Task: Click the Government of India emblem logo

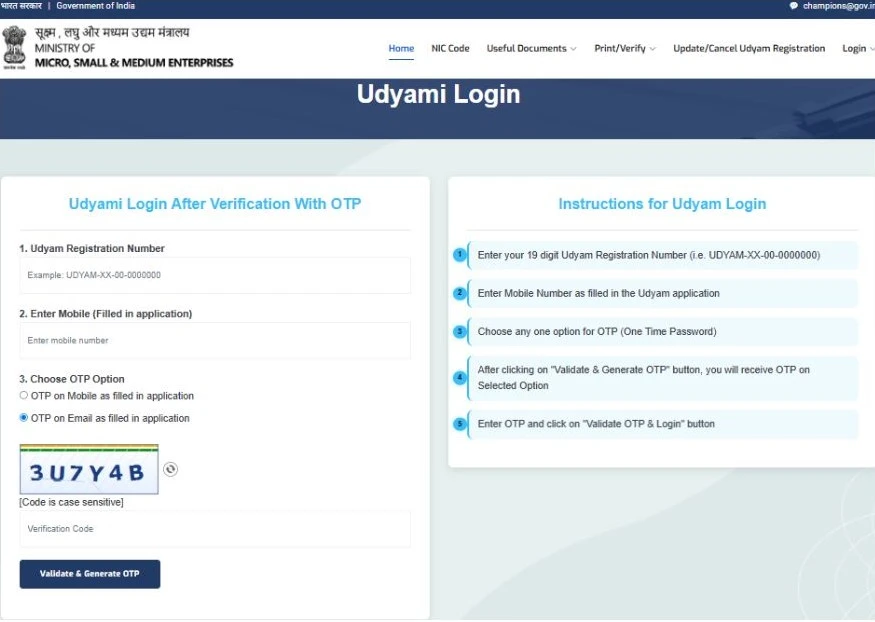Action: [x=14, y=47]
